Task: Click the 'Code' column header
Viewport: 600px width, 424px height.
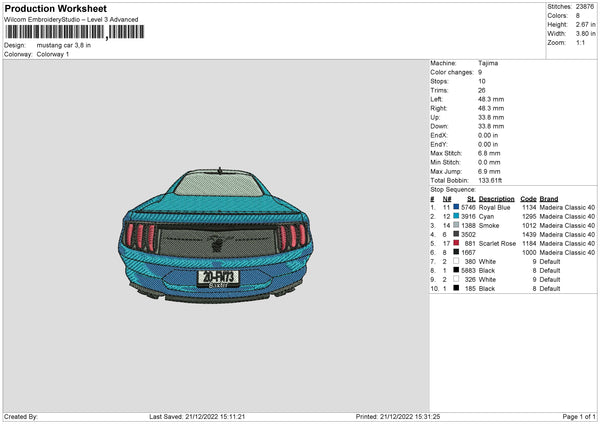Action: tap(528, 199)
